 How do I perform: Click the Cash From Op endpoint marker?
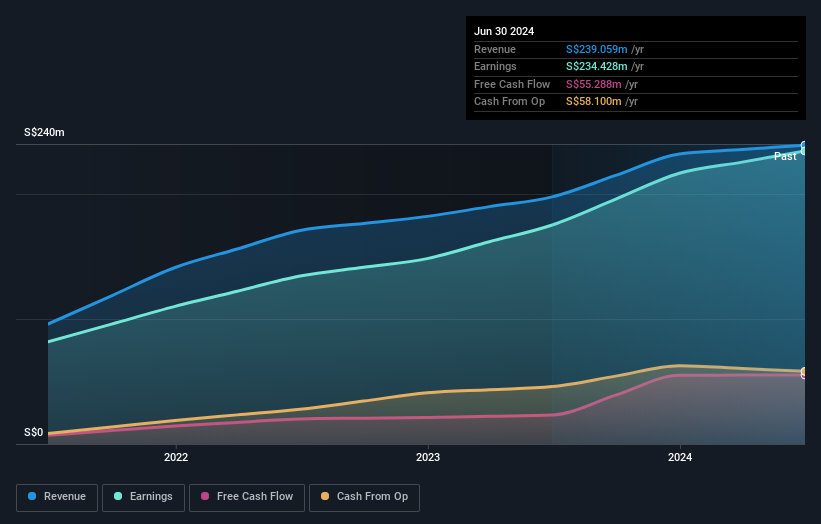804,371
